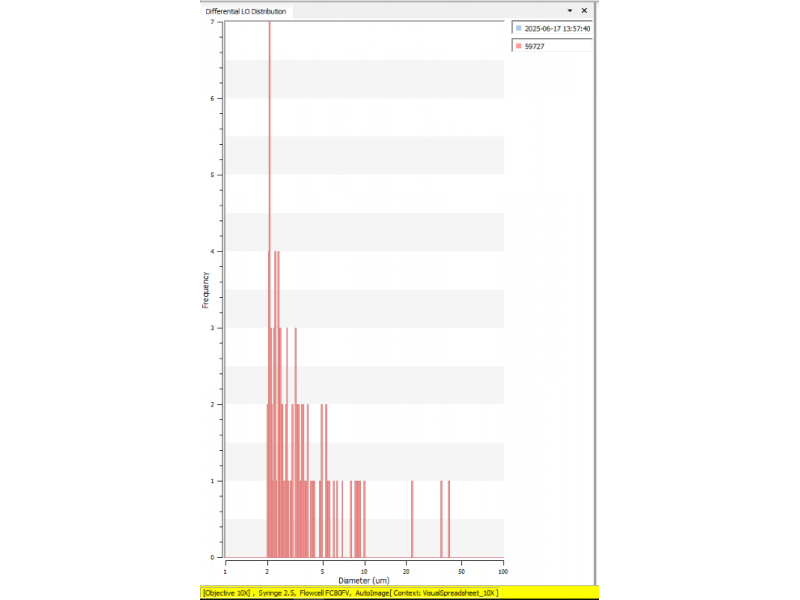Click the AutoImage status entry
800x600 pixels.
point(371,593)
